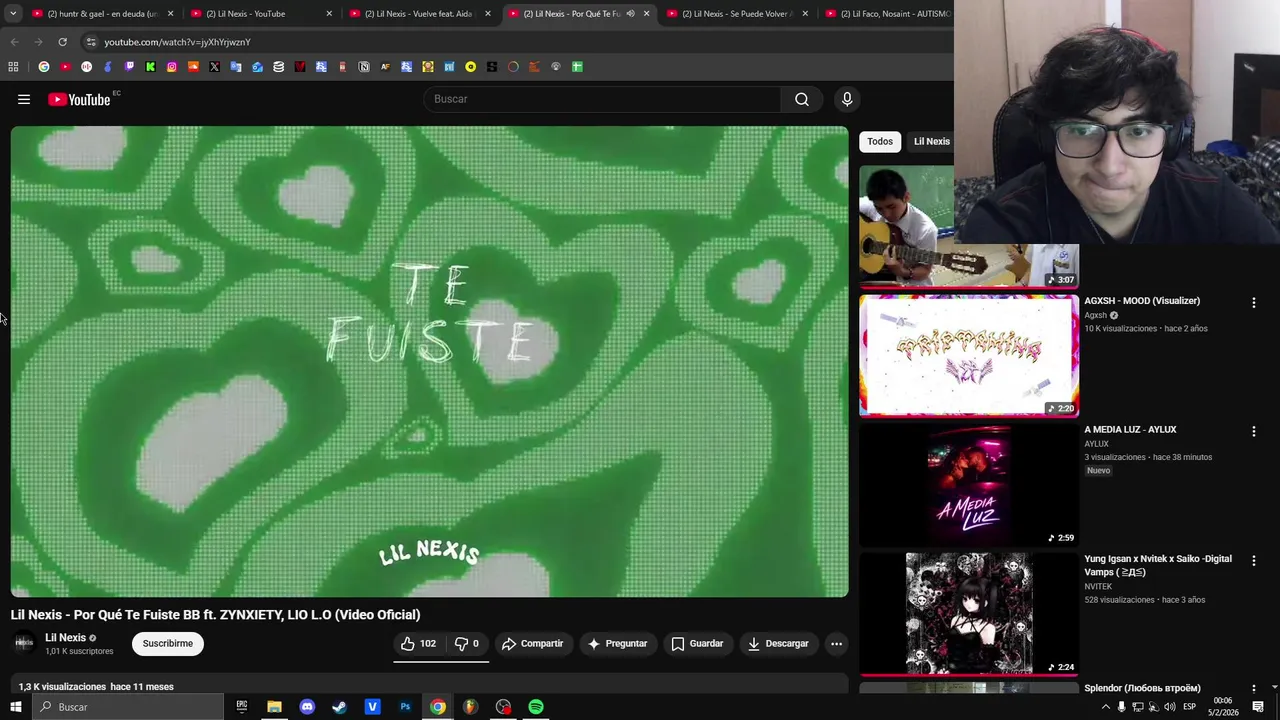View site information icon in address bar

(91, 42)
